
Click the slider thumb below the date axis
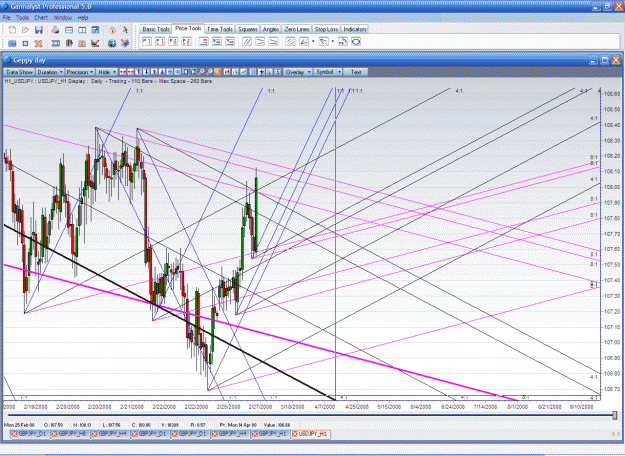click(615, 415)
